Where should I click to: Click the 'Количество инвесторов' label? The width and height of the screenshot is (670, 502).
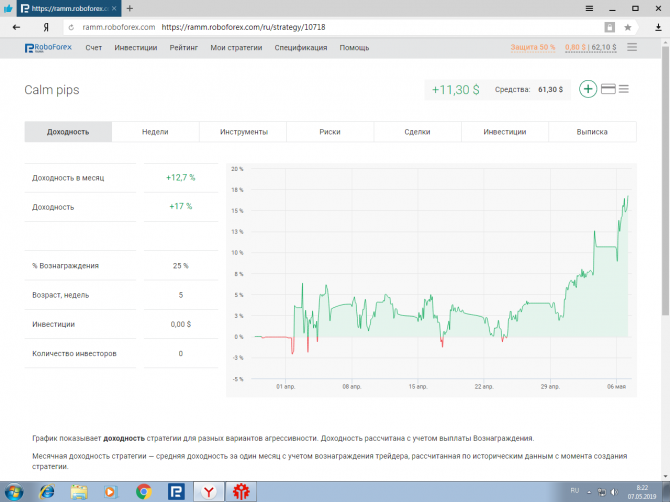point(74,354)
